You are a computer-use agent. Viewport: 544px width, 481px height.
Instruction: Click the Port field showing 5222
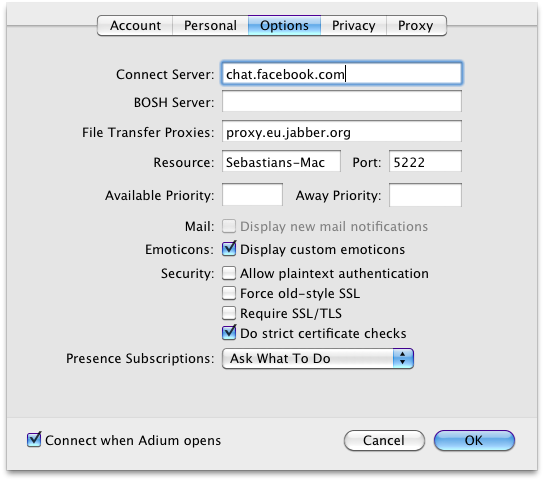[425, 161]
